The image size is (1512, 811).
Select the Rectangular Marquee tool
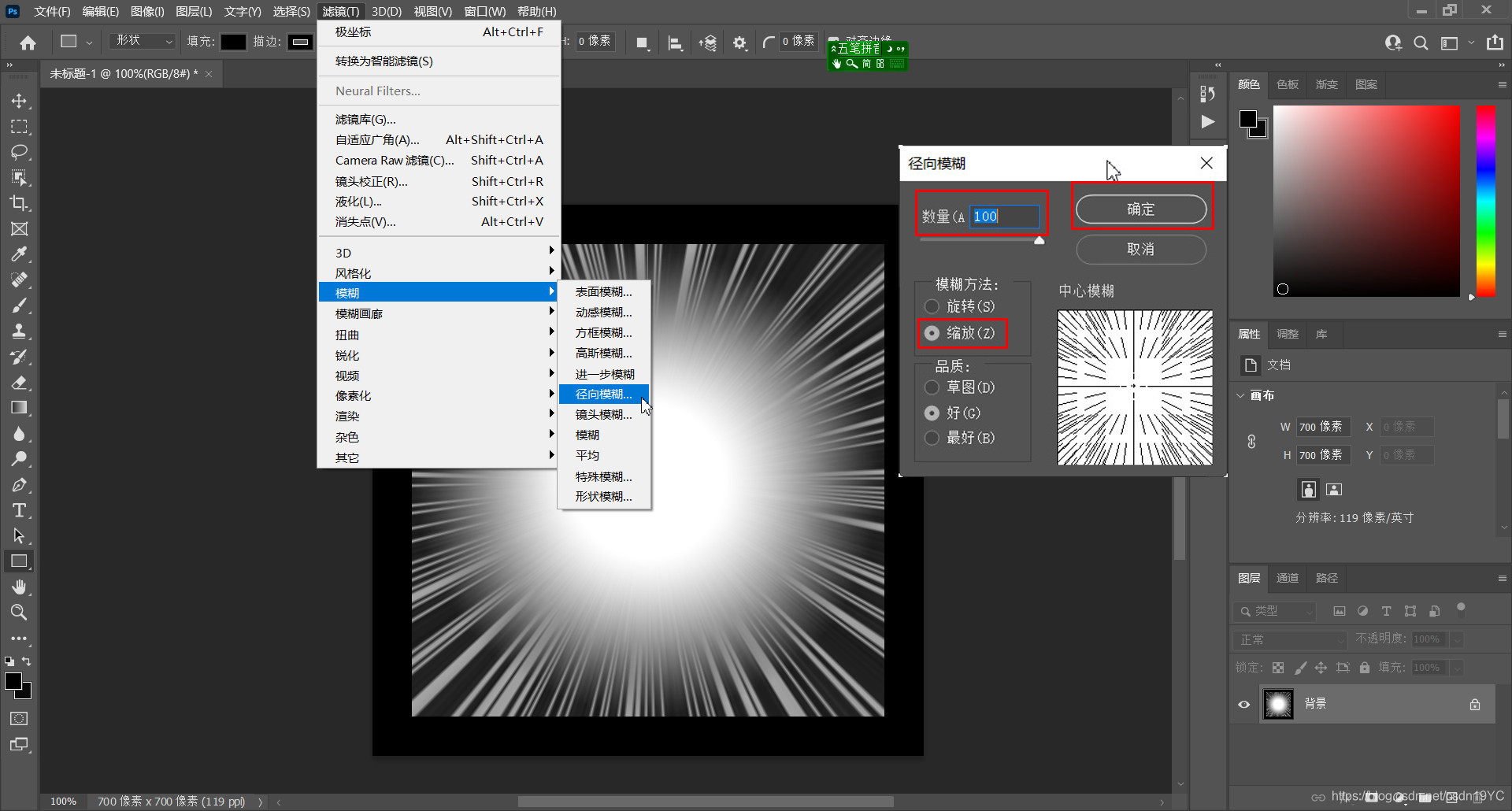click(x=19, y=127)
